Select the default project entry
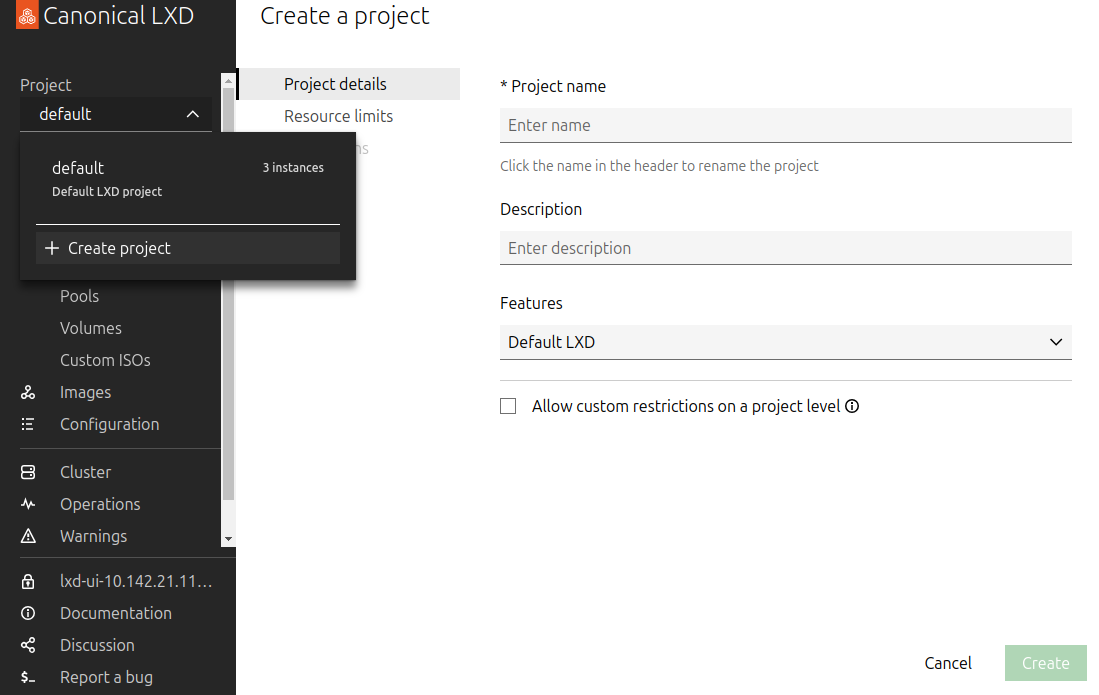The image size is (1099, 695). tap(187, 178)
